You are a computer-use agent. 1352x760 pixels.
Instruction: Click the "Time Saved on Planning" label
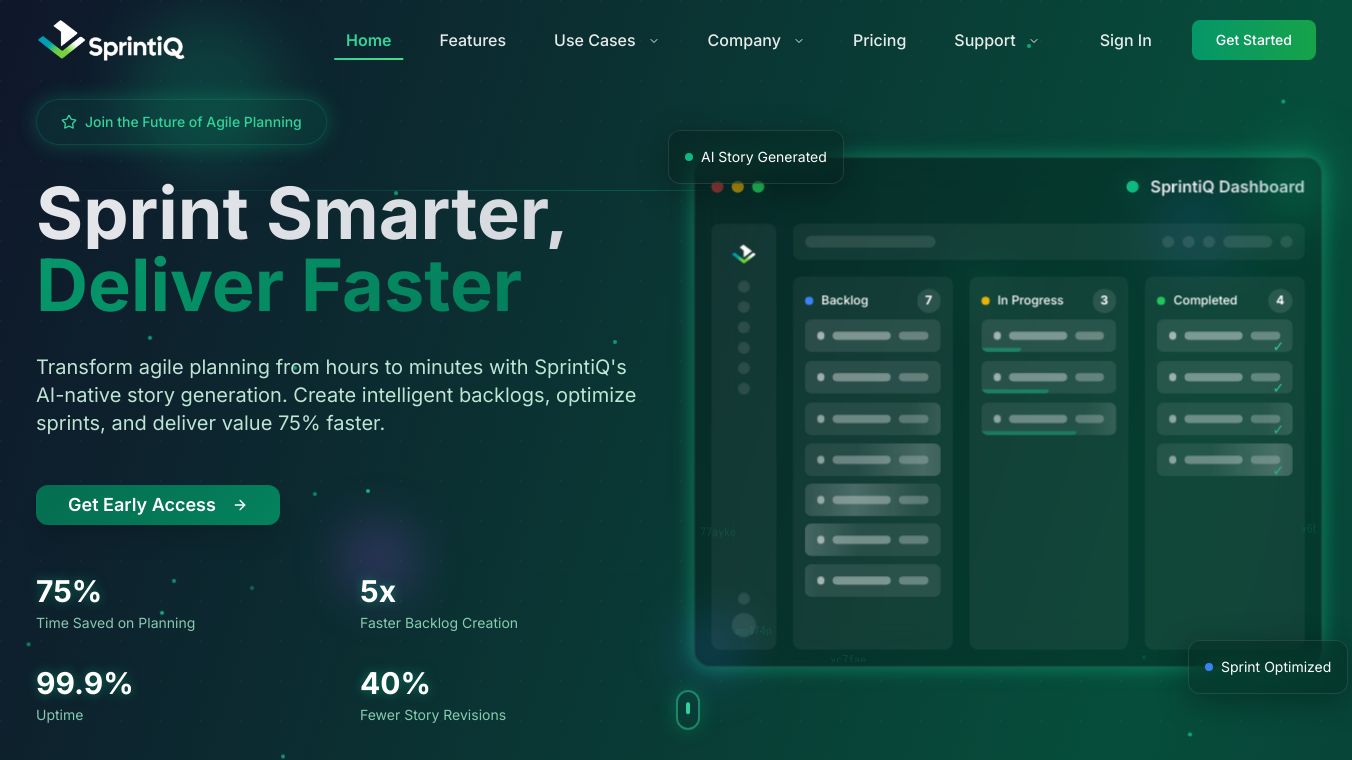116,623
